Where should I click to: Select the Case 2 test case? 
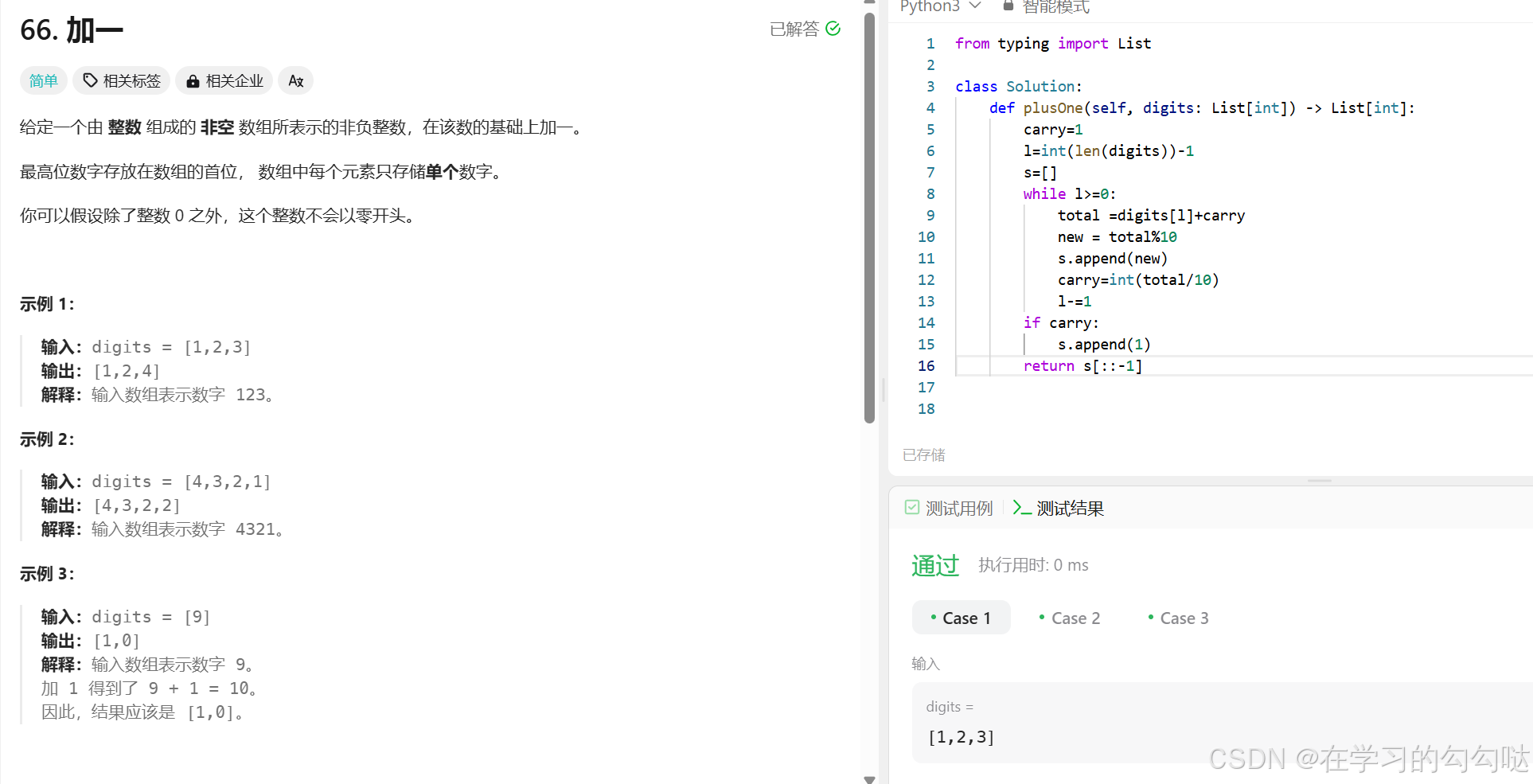click(1069, 618)
